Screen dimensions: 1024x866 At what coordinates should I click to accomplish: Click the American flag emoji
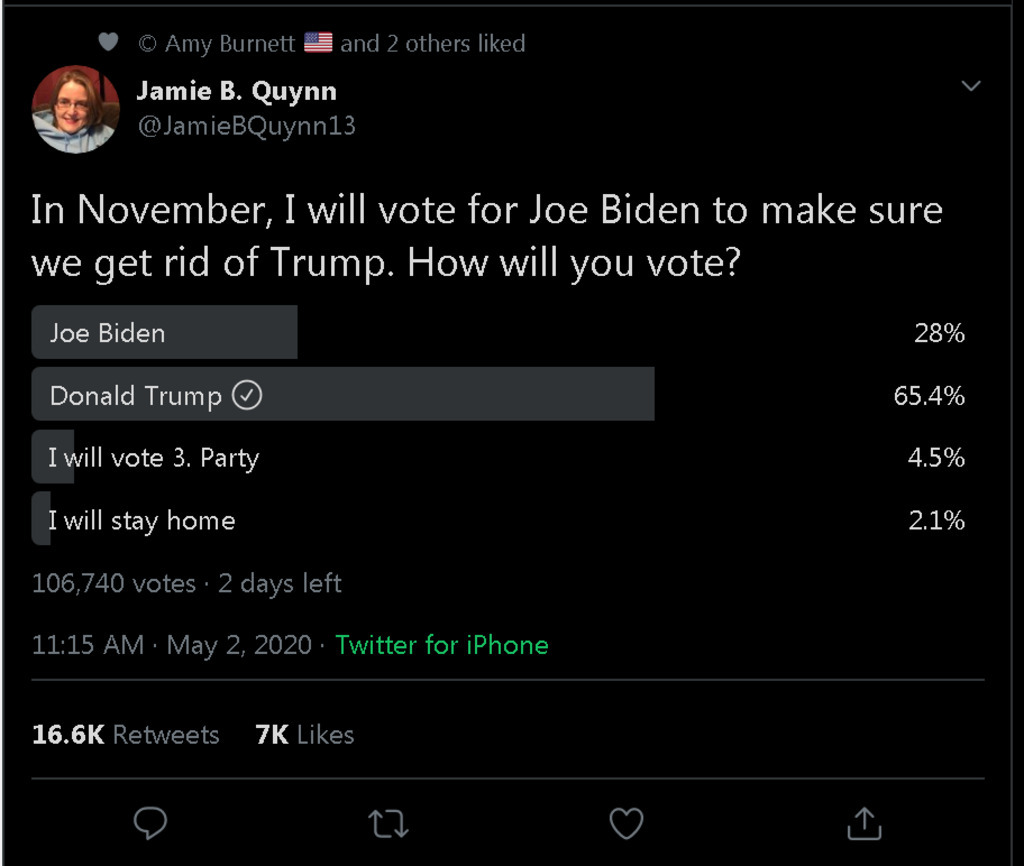[317, 43]
